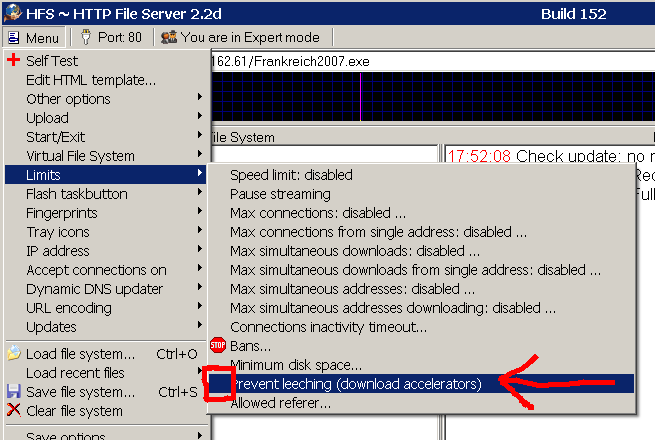655x440 pixels.
Task: Open the Load recent files submenu
Action: 105,373
